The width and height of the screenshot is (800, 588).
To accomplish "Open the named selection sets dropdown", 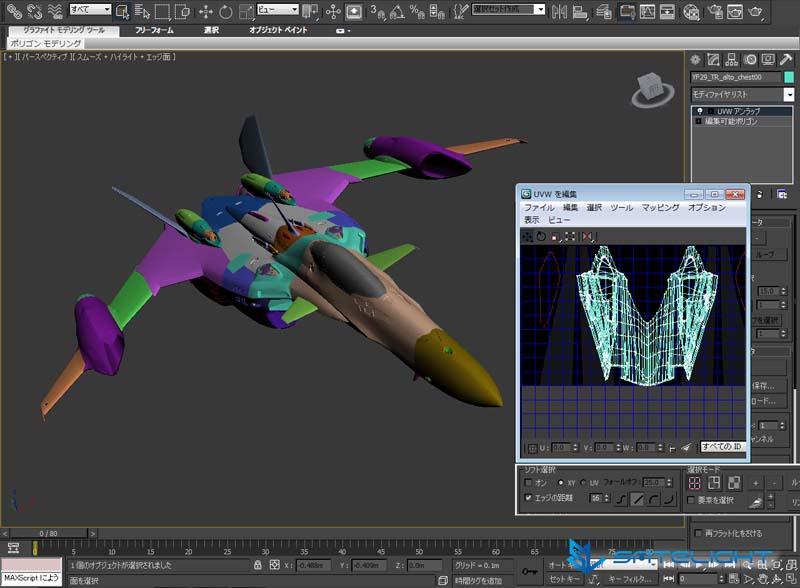I will [x=508, y=9].
